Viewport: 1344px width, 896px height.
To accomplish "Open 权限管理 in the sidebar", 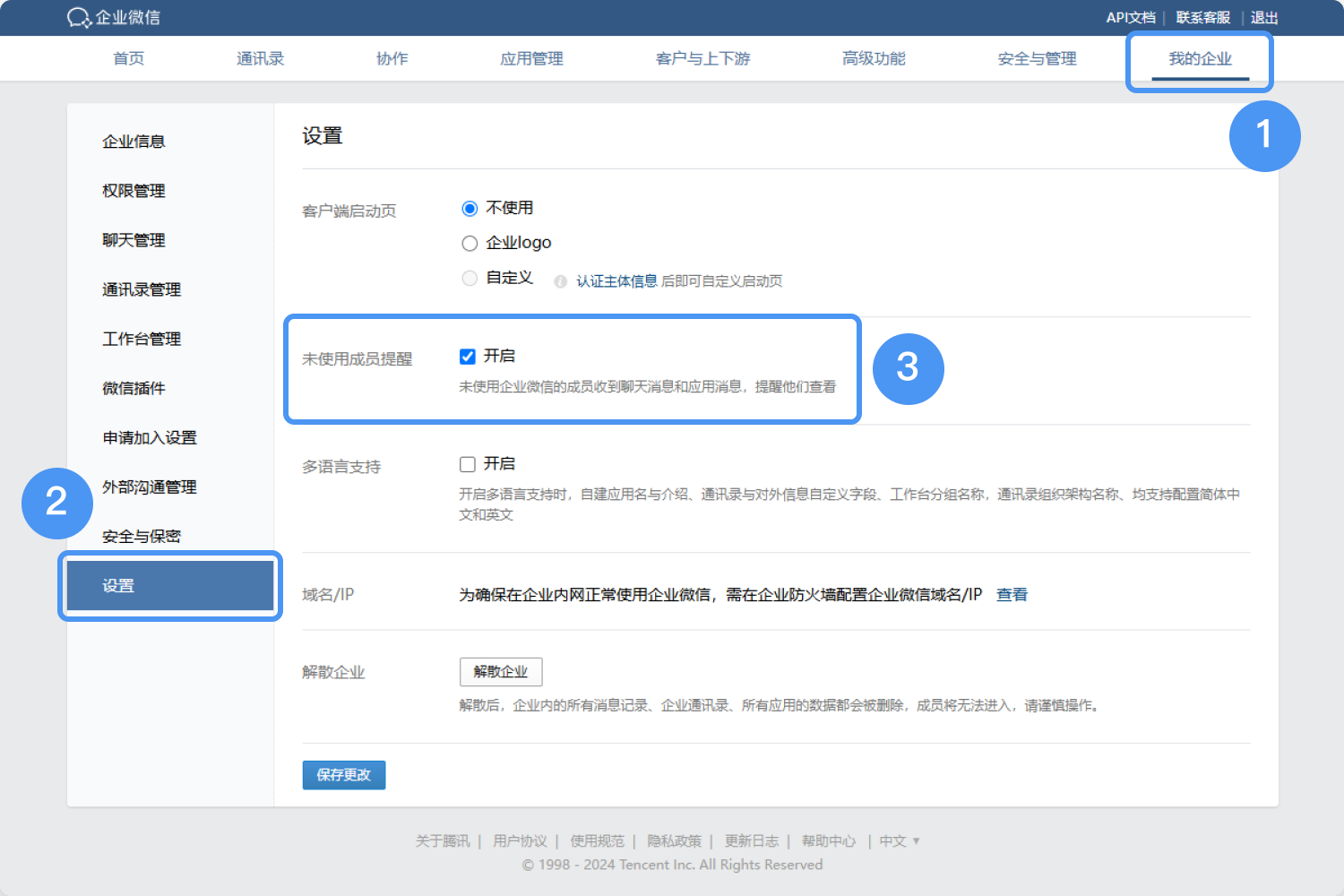I will [134, 191].
